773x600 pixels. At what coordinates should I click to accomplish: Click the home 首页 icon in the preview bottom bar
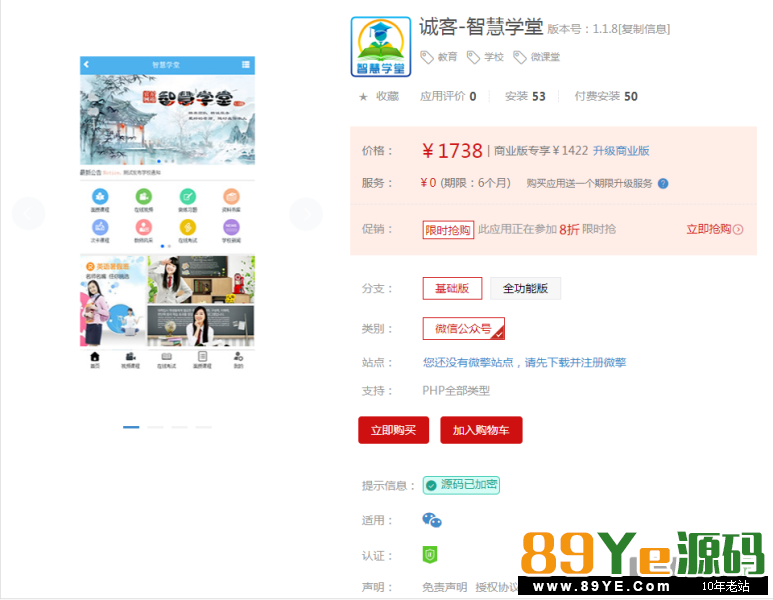[95, 356]
